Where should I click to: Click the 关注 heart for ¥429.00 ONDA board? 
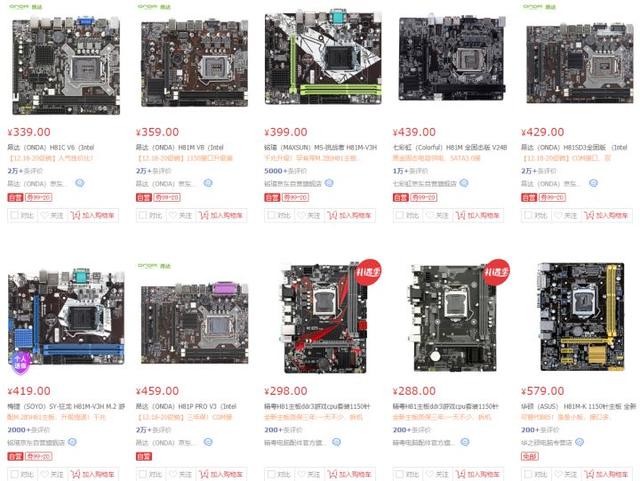tap(566, 215)
